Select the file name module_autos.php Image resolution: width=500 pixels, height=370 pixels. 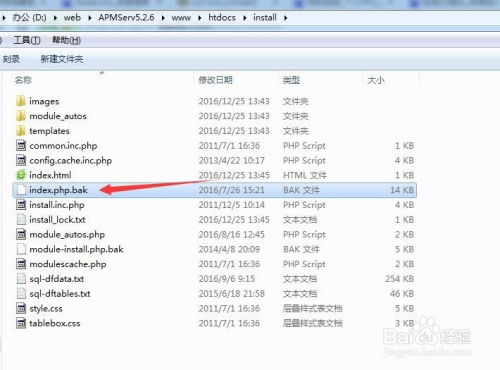coord(67,234)
